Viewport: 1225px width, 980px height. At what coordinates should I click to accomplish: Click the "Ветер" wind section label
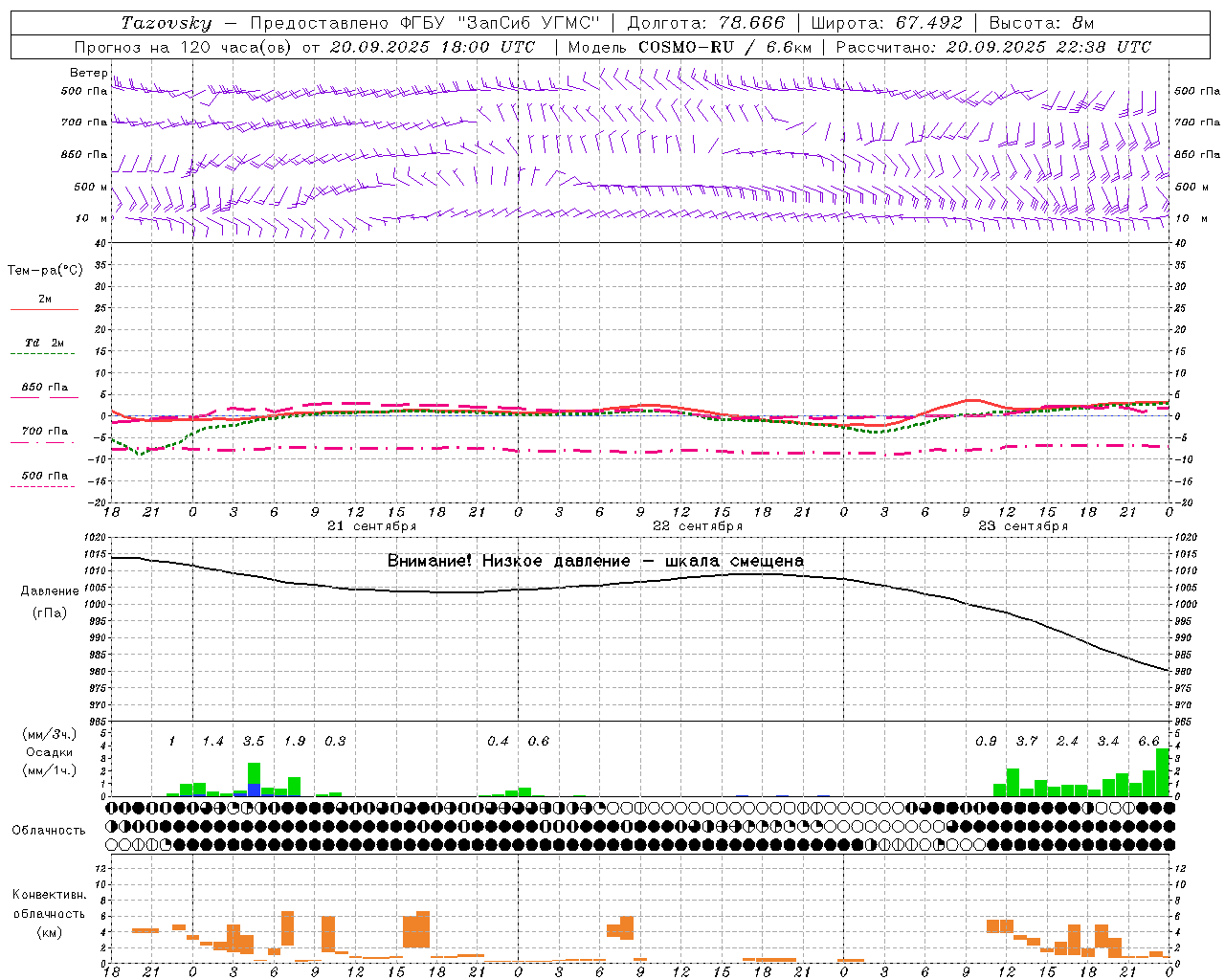point(88,73)
